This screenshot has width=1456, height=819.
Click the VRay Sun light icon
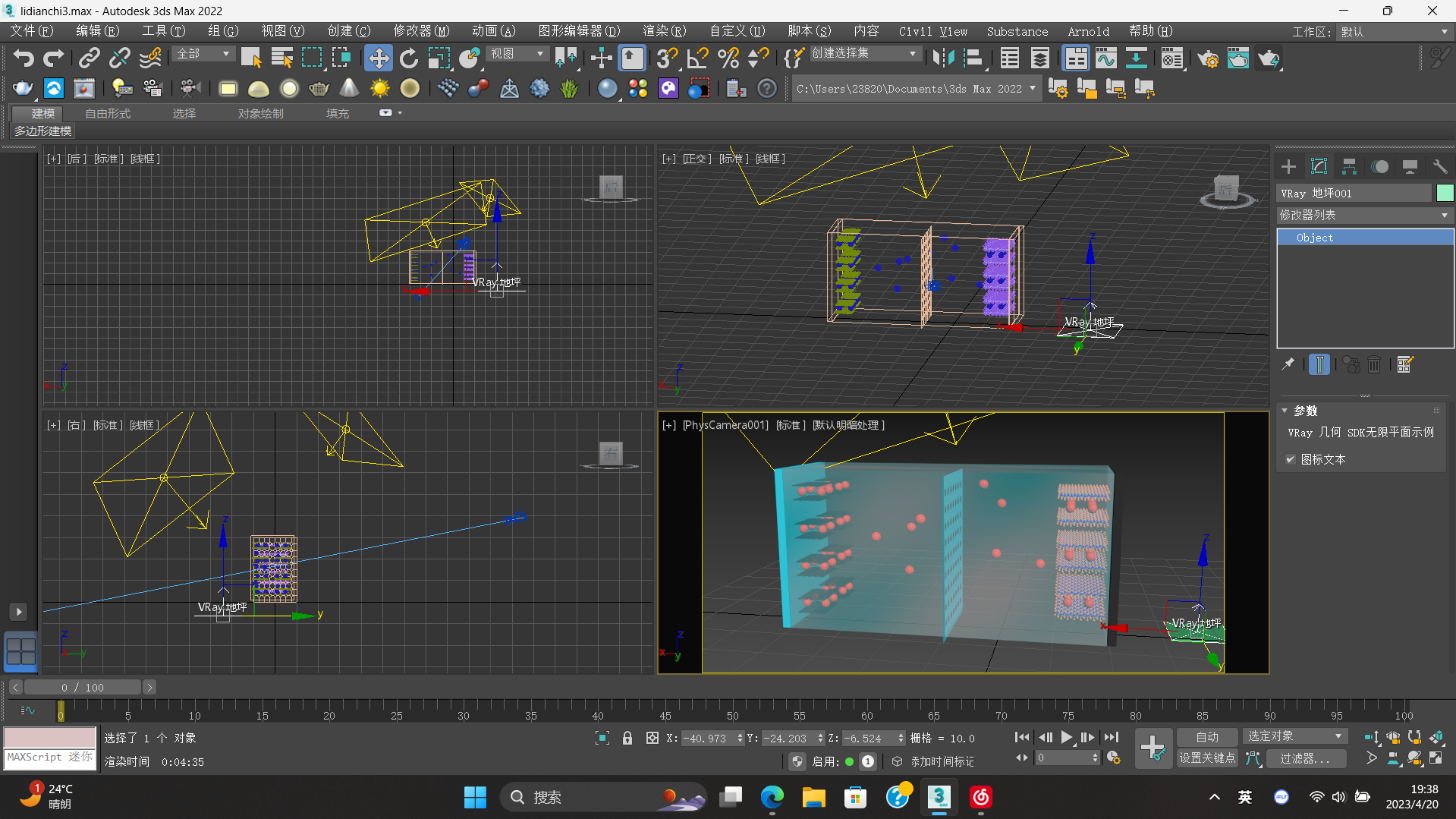click(x=379, y=89)
